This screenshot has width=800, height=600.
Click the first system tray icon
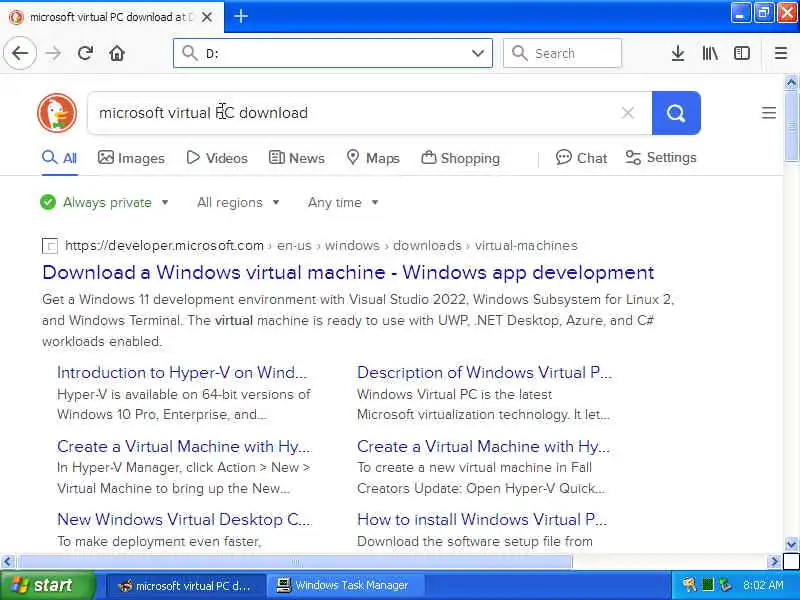[x=689, y=585]
